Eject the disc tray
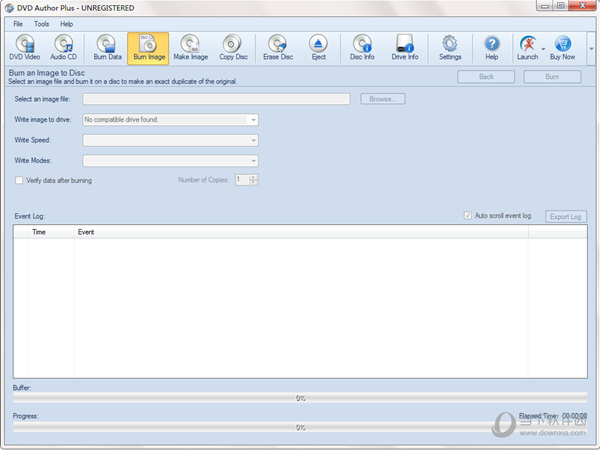Image resolution: width=600 pixels, height=450 pixels. click(318, 48)
